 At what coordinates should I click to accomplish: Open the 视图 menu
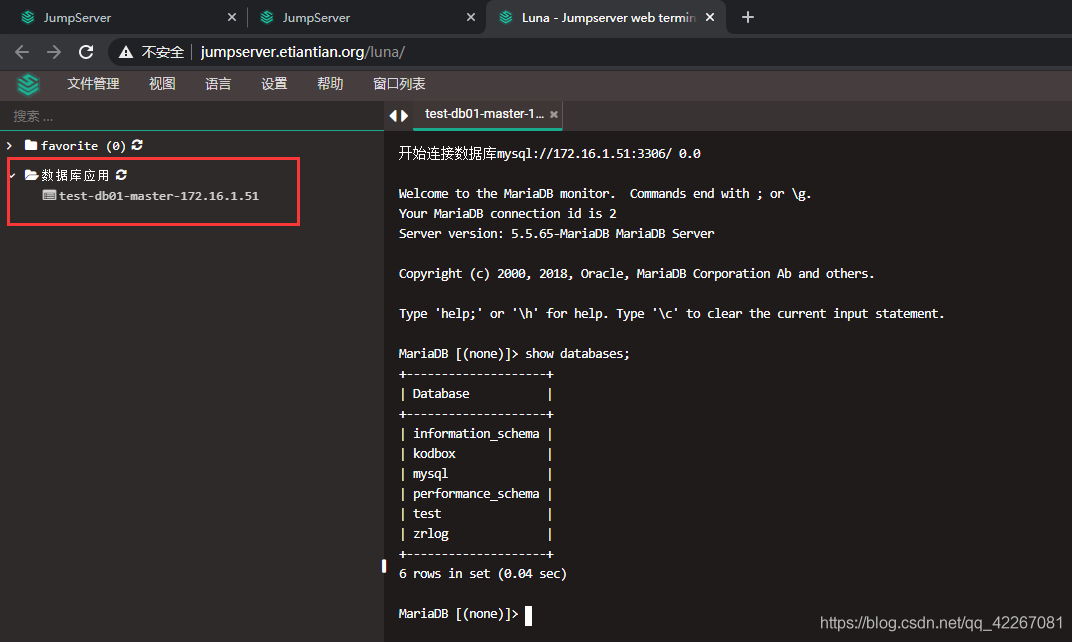click(x=162, y=84)
